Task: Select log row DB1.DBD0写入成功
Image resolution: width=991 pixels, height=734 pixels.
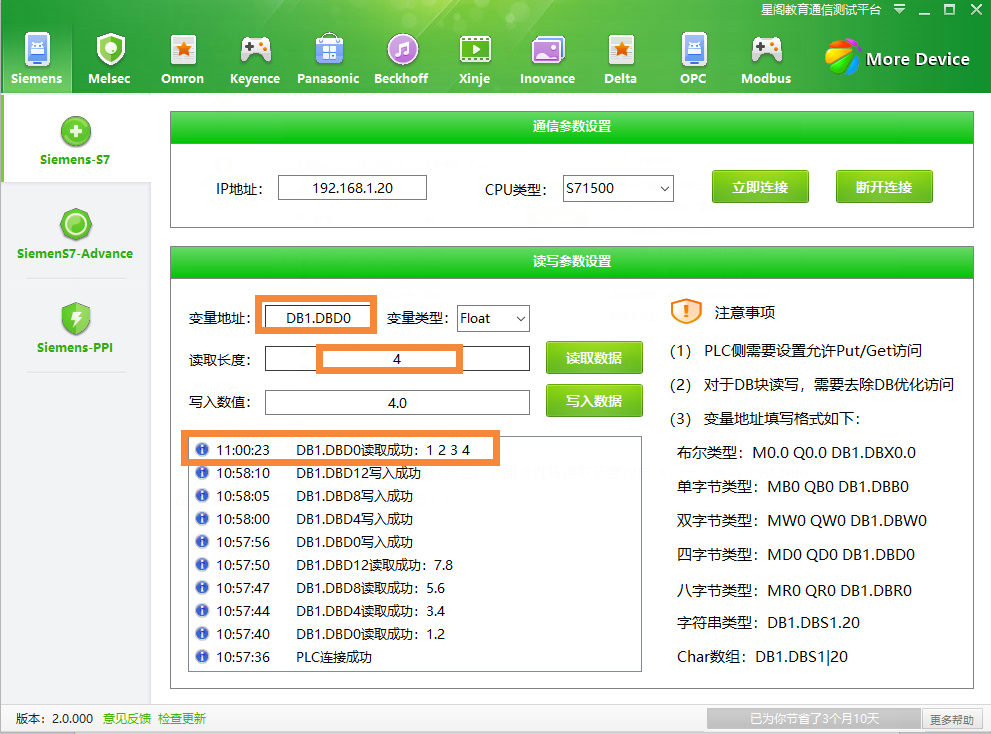Action: click(x=415, y=542)
